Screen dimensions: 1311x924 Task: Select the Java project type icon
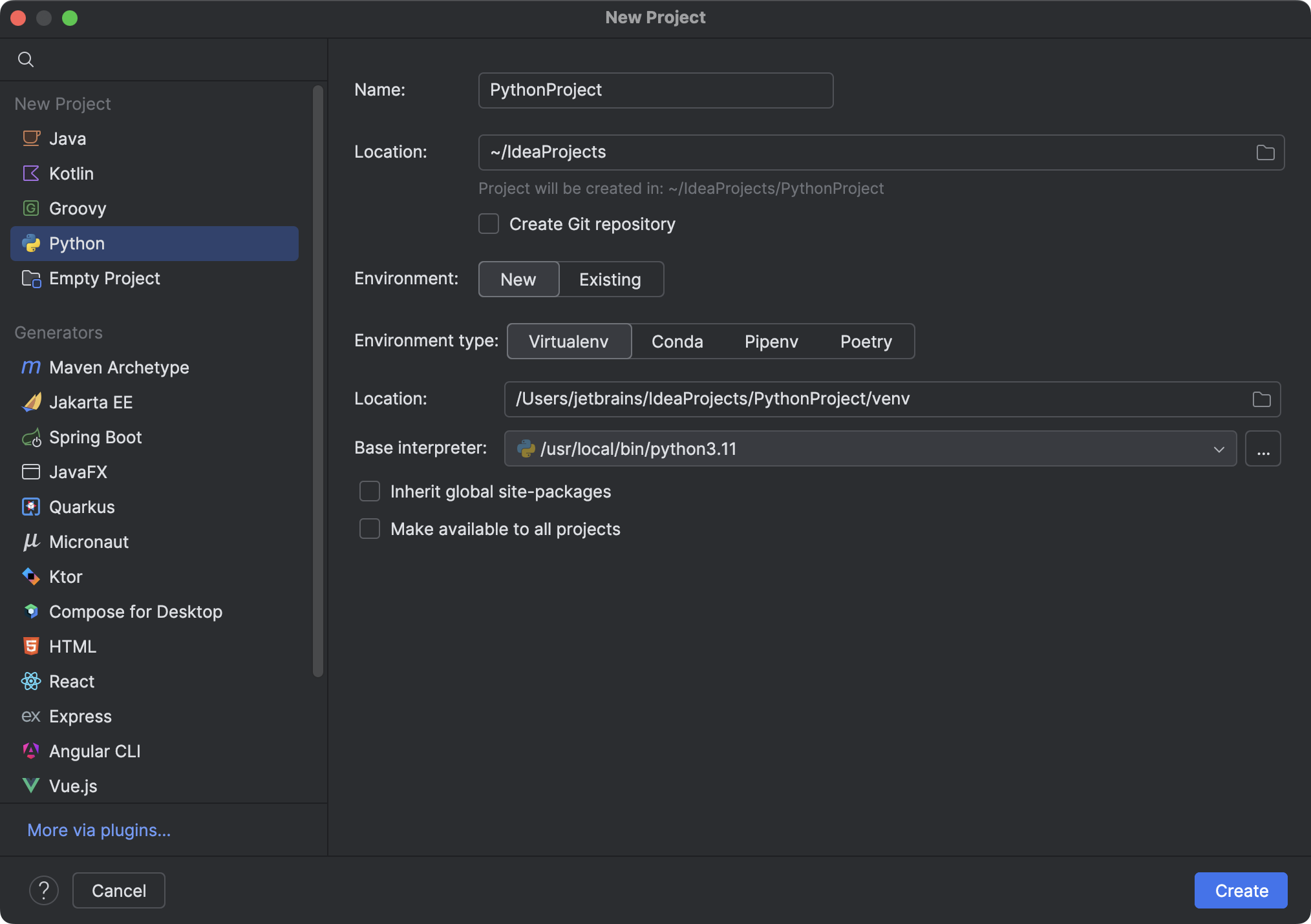point(30,138)
